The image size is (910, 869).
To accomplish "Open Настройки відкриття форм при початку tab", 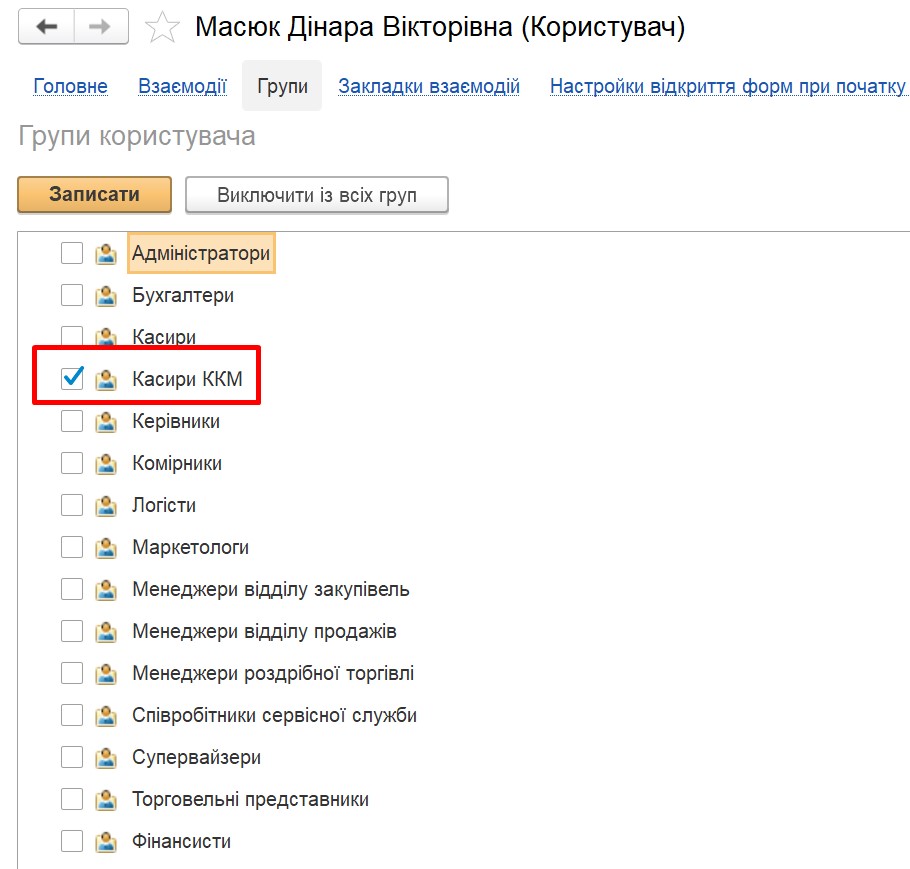I will pos(729,86).
